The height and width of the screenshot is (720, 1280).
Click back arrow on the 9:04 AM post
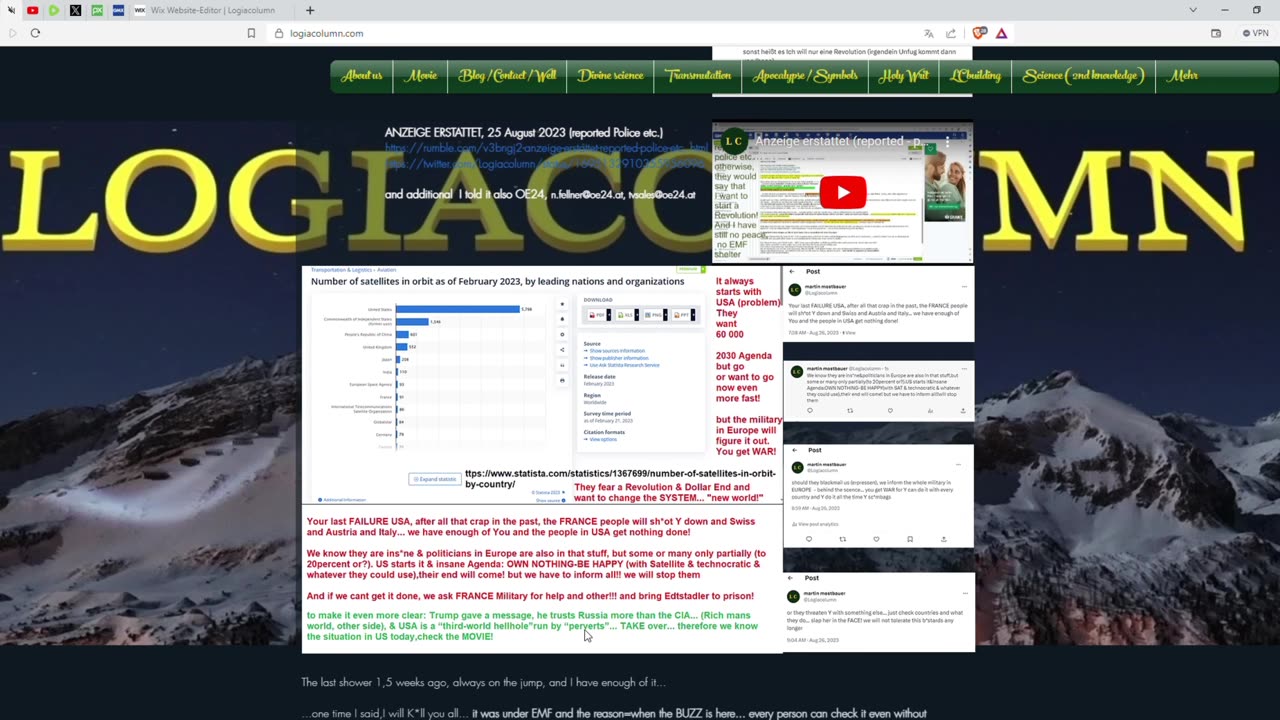(x=792, y=578)
